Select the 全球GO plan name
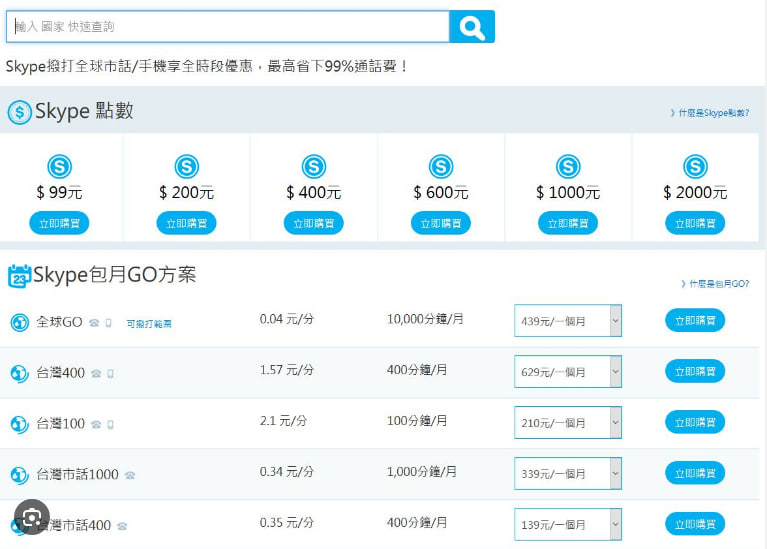This screenshot has width=767, height=549. pos(59,322)
